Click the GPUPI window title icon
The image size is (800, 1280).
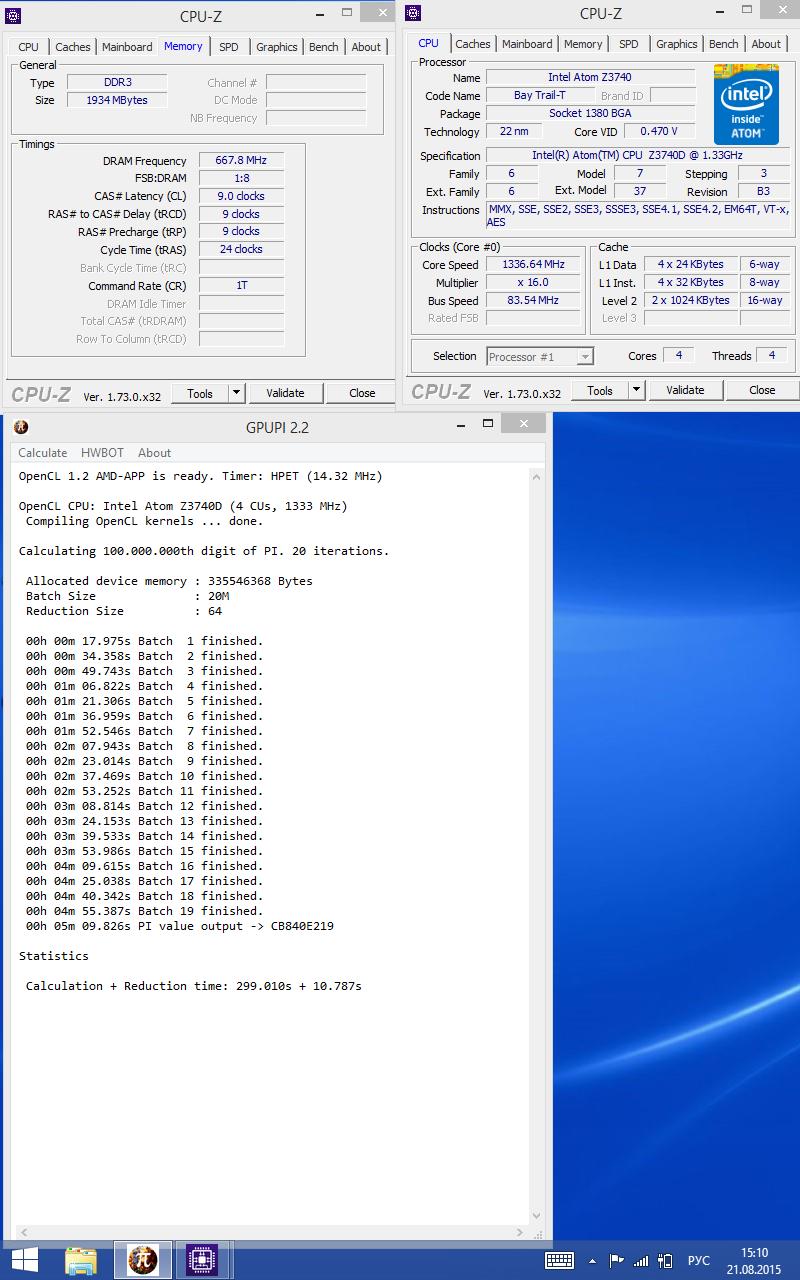[x=21, y=427]
